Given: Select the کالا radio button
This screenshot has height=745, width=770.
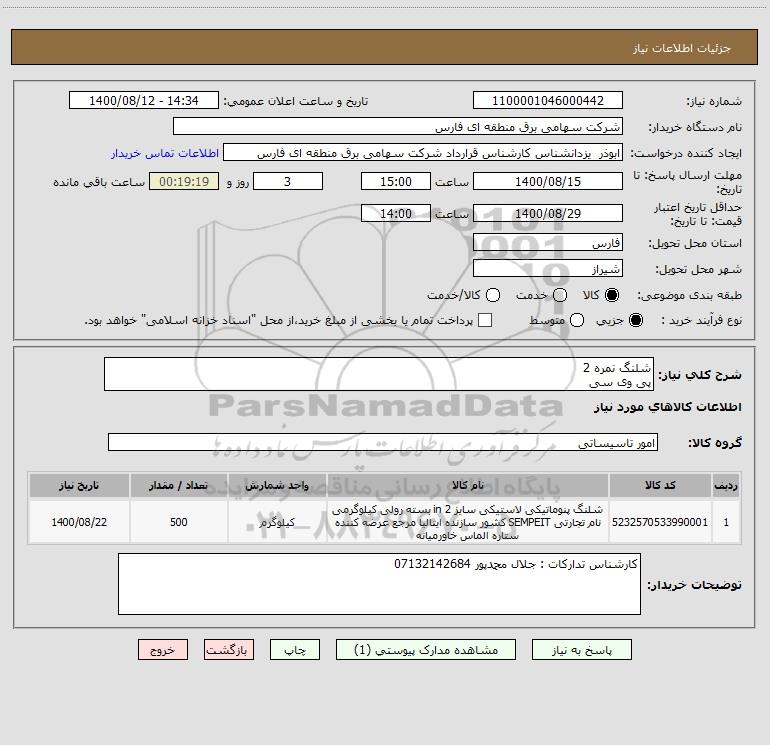Looking at the screenshot, I should 612,295.
